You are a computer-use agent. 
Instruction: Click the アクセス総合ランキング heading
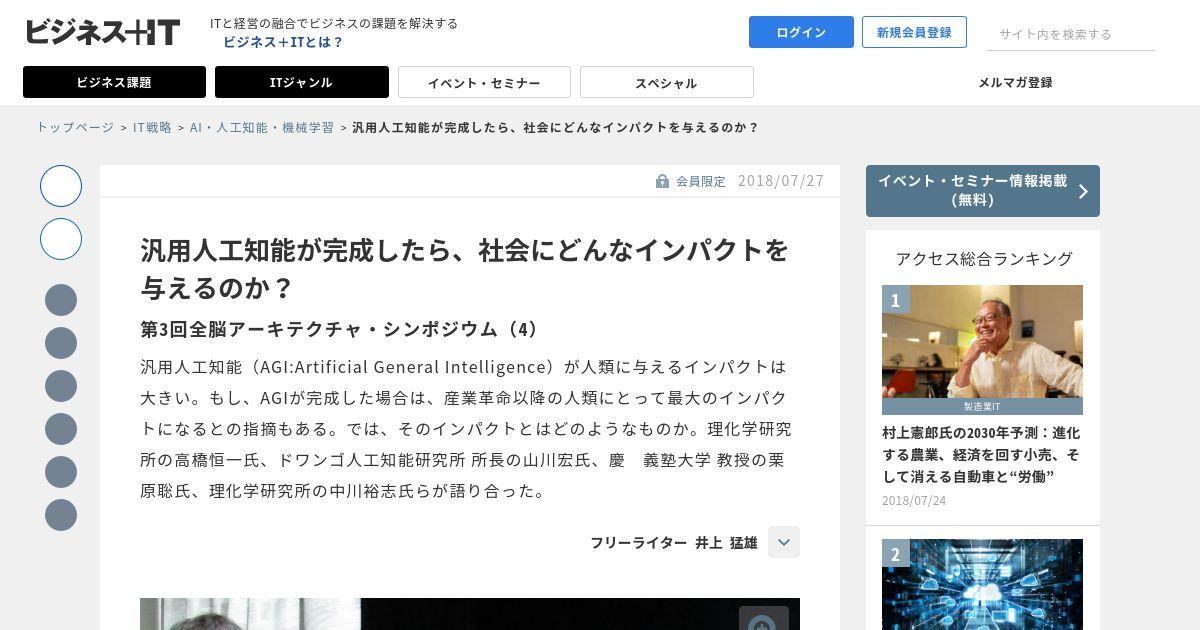click(x=984, y=258)
